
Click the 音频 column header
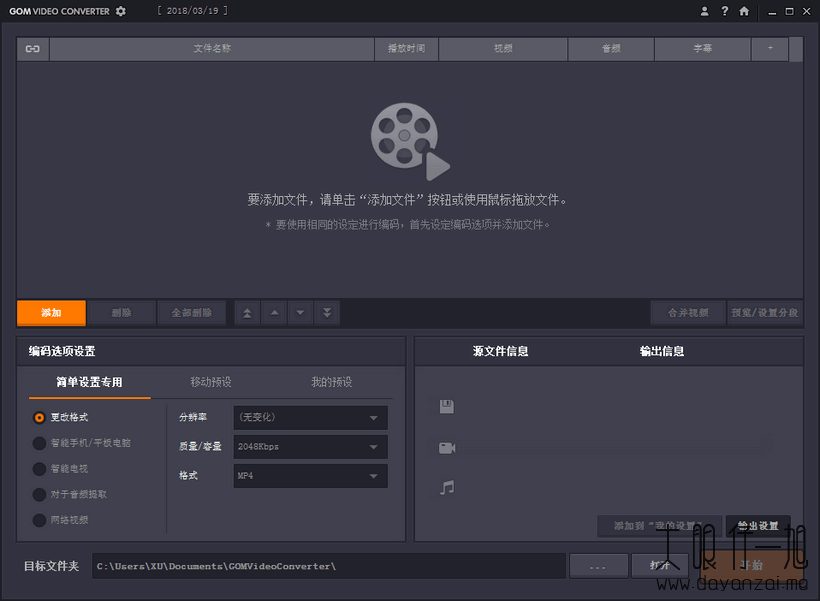[611, 49]
